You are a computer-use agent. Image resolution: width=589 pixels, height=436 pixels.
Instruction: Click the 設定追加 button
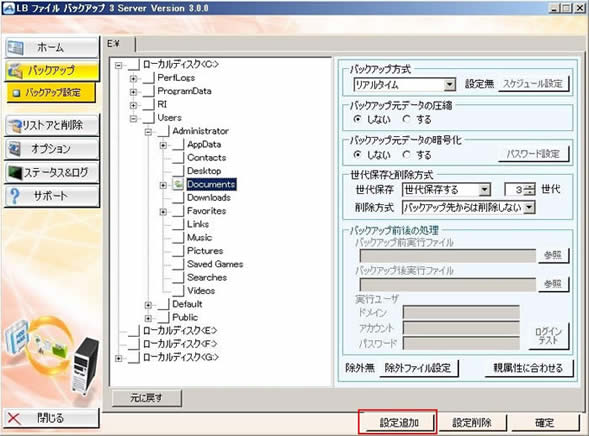[399, 422]
